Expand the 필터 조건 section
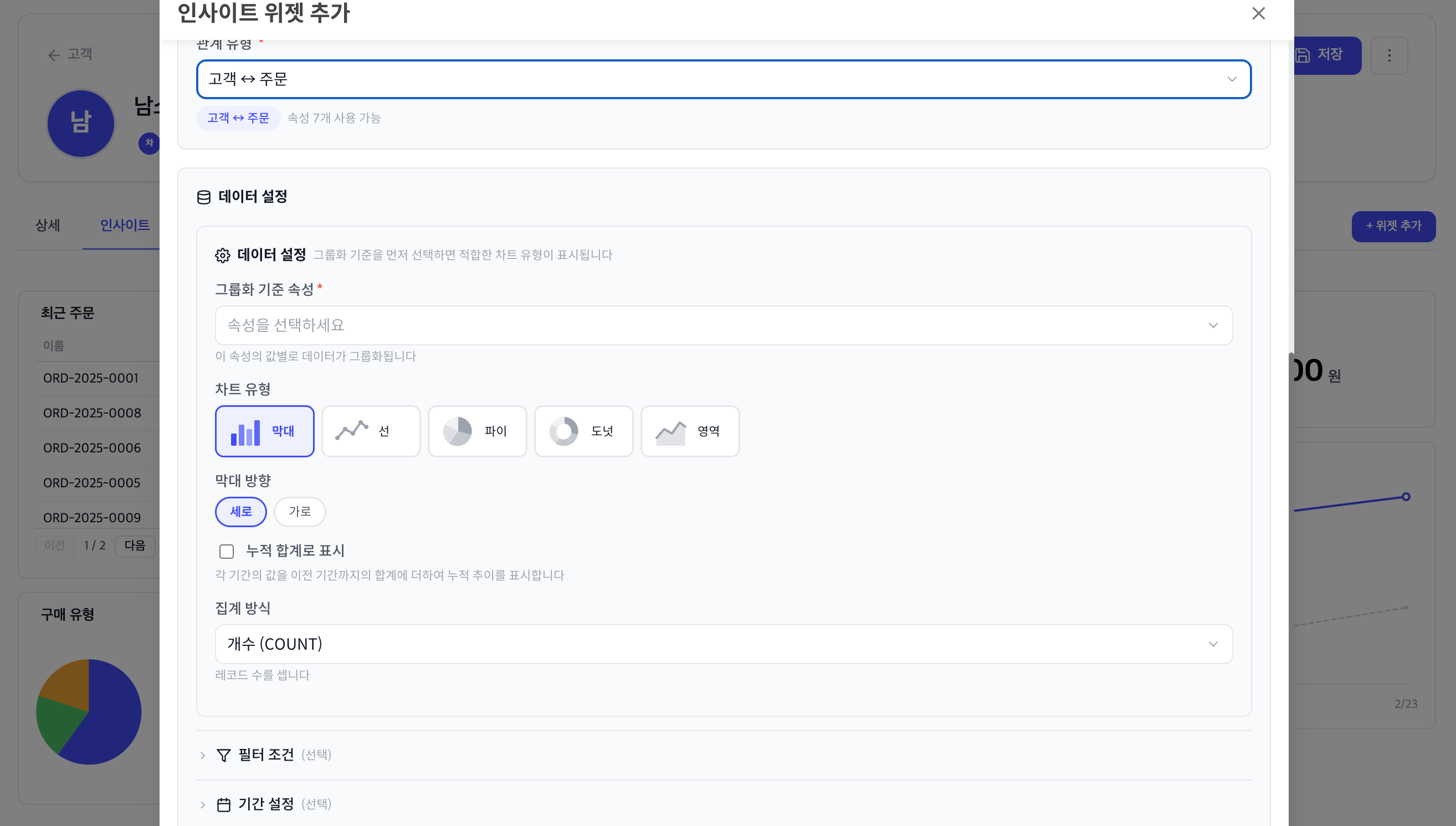The height and width of the screenshot is (826, 1456). point(265,755)
